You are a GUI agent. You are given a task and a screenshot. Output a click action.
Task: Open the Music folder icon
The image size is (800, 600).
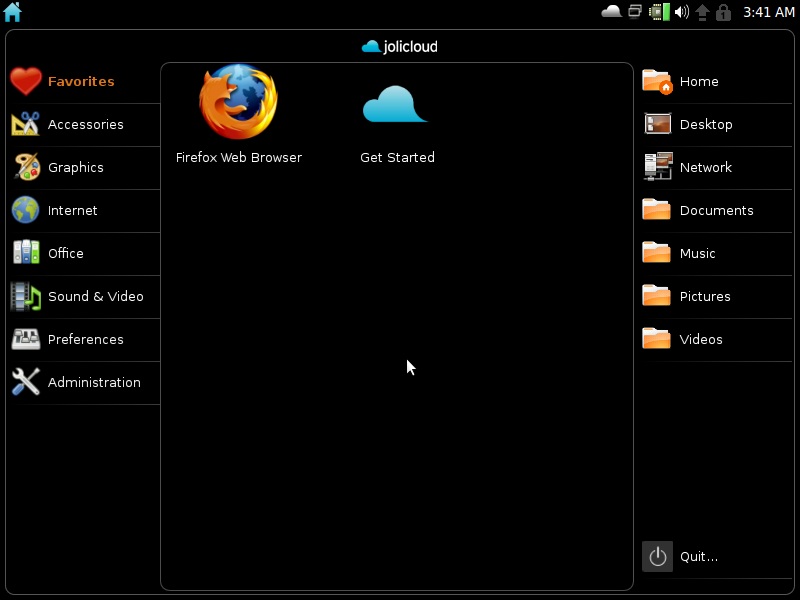click(656, 252)
